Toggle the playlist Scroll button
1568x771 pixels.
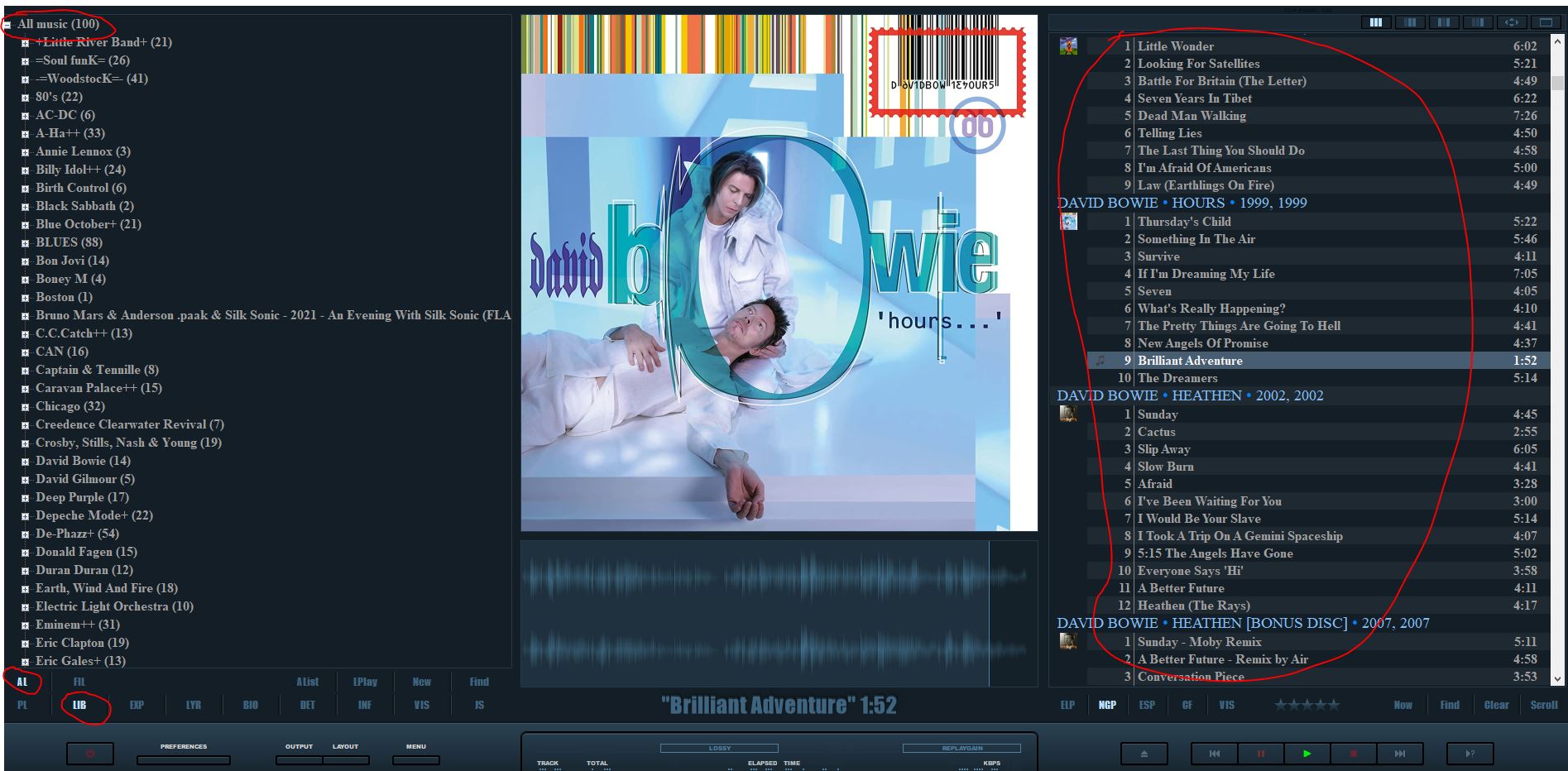(1544, 705)
